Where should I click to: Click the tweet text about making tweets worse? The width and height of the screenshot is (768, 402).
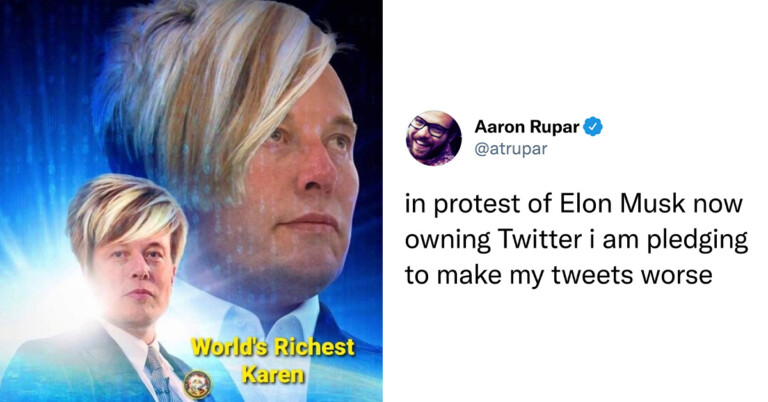tap(576, 239)
